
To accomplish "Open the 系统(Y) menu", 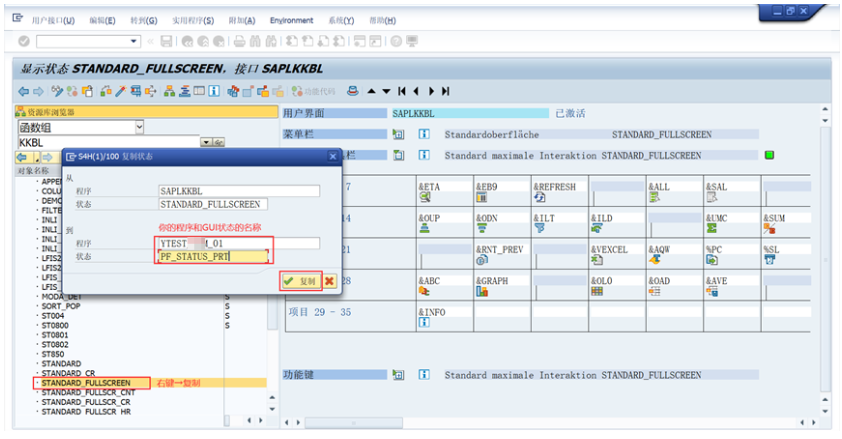I will [341, 20].
